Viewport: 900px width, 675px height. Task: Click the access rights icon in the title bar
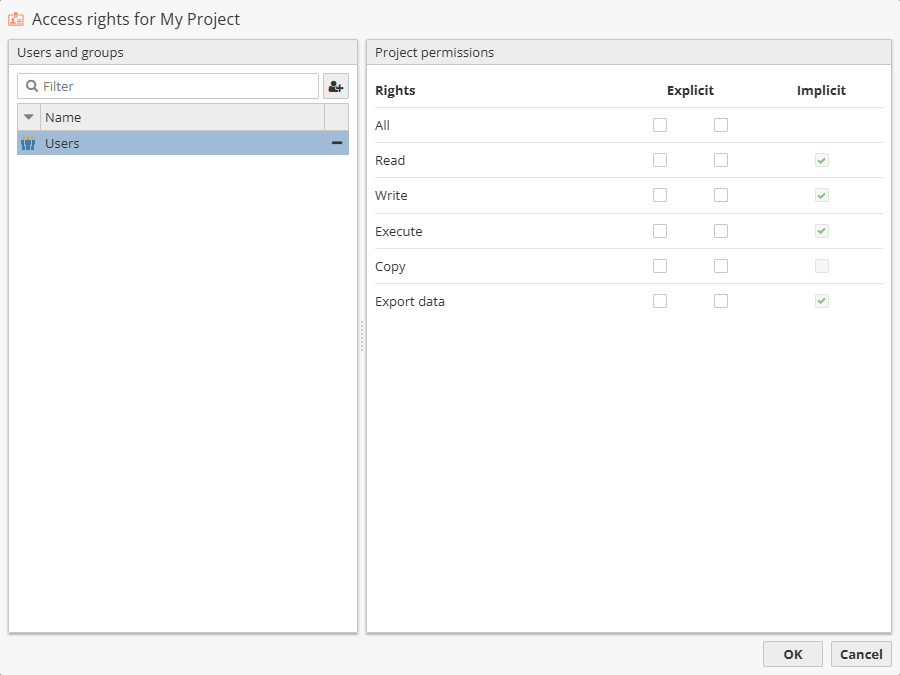(15, 18)
